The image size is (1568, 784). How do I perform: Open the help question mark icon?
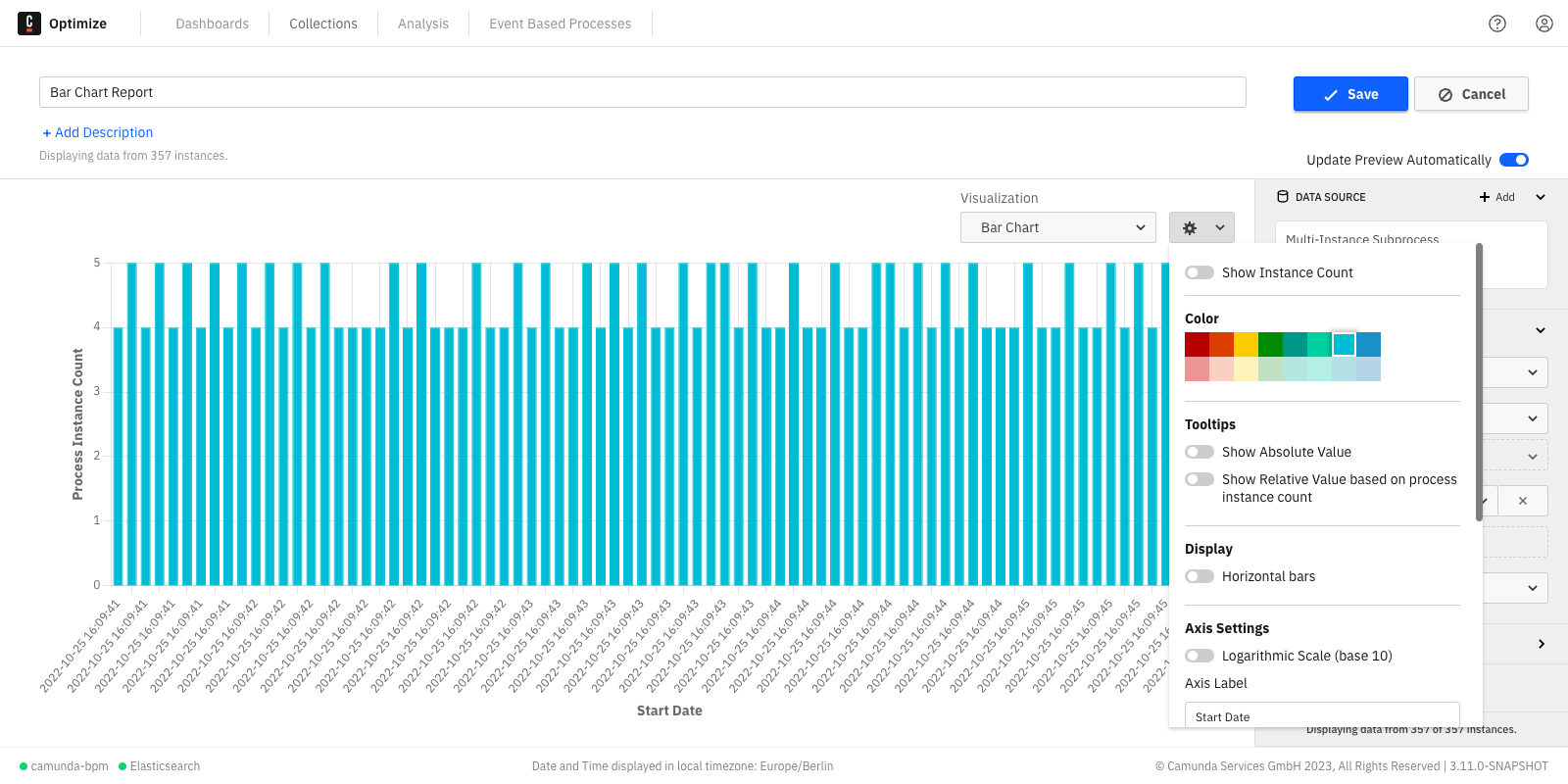click(x=1497, y=24)
